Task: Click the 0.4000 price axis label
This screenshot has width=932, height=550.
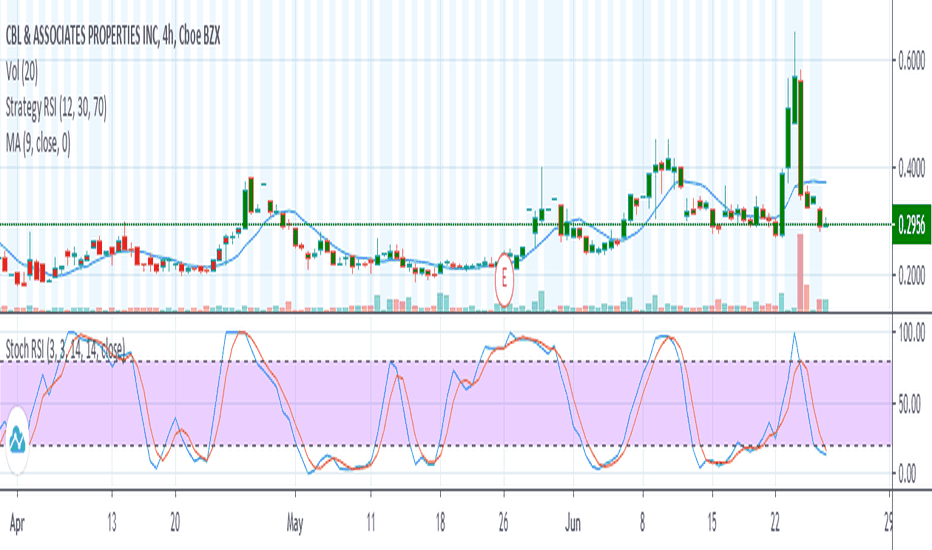Action: tap(911, 169)
